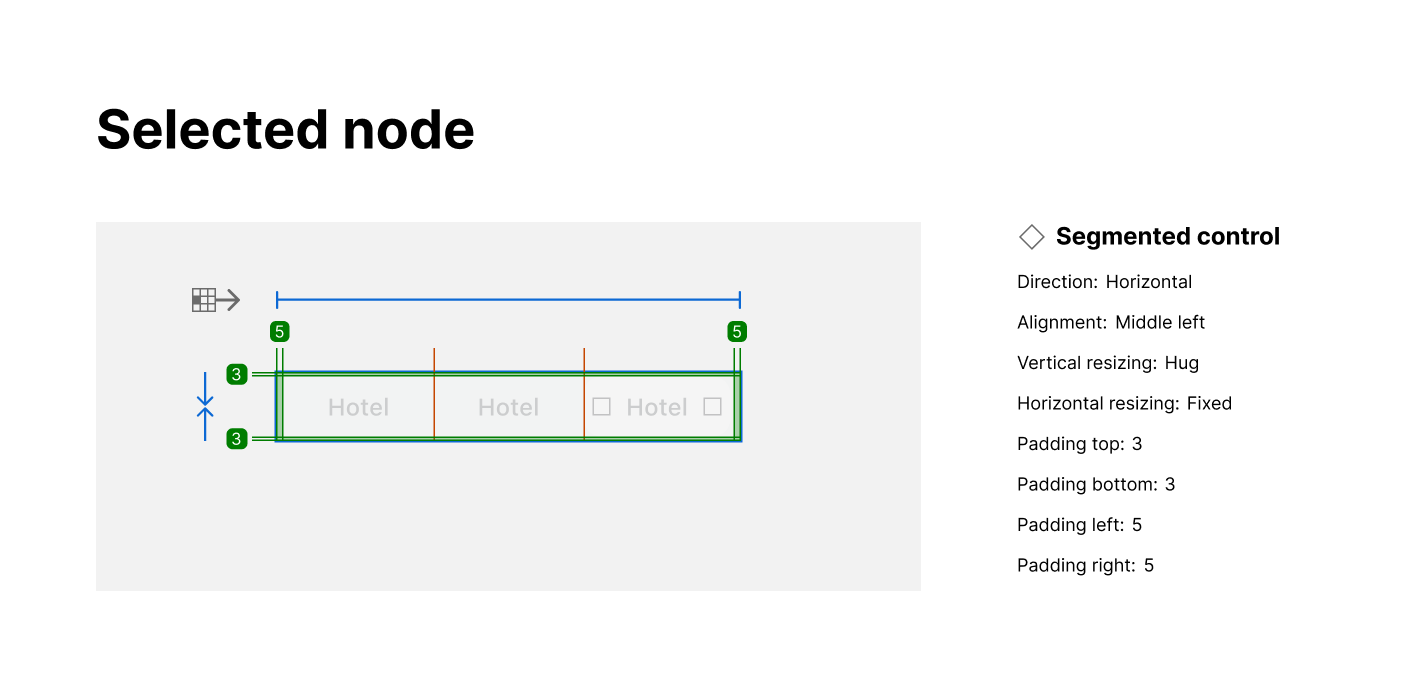This screenshot has height=687, width=1419.
Task: Click the square icon right of third Hotel
Action: pos(712,407)
